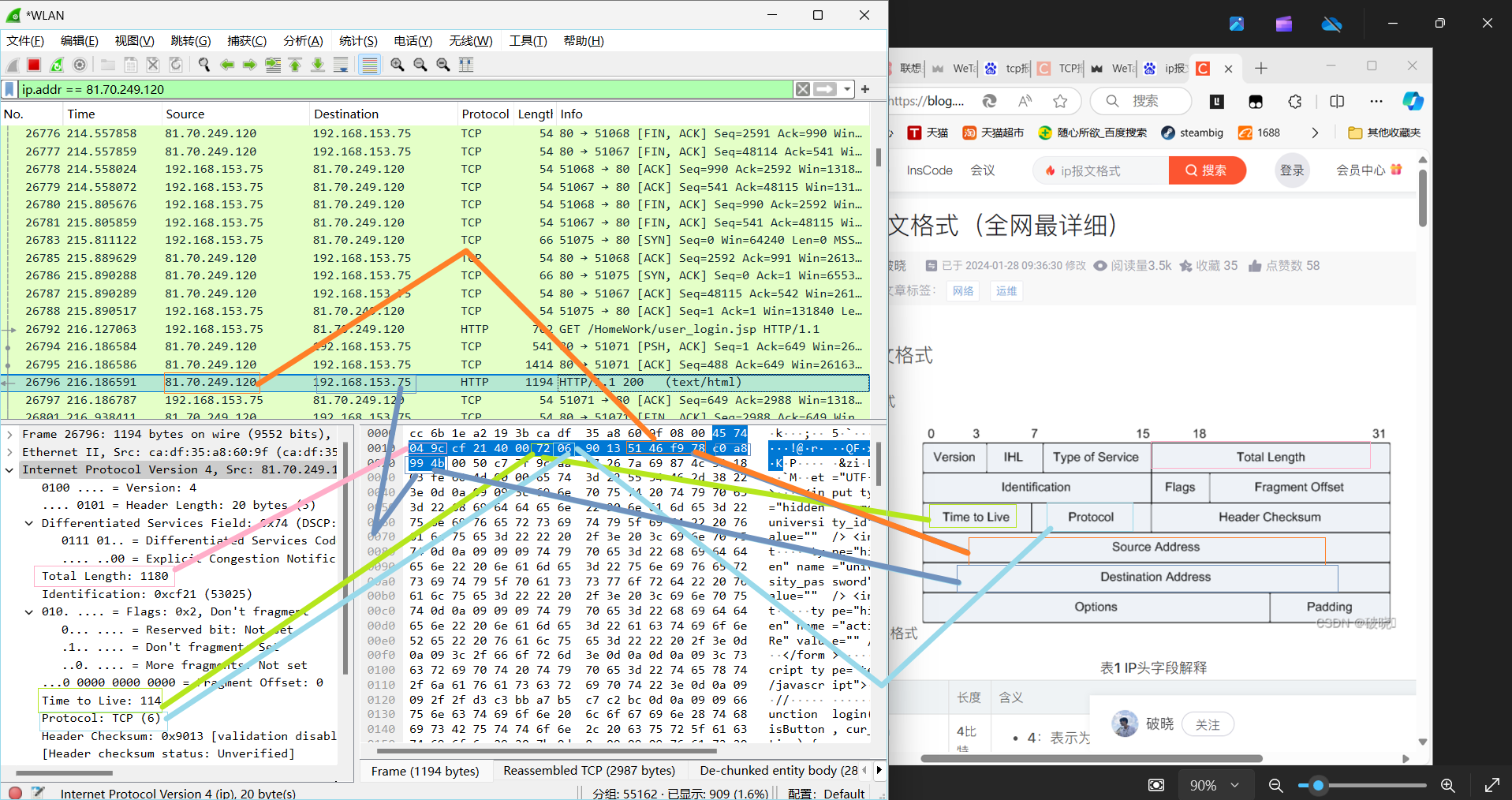Viewport: 1512px width, 800px height.
Task: Click the 网络 article tag
Action: (x=962, y=291)
